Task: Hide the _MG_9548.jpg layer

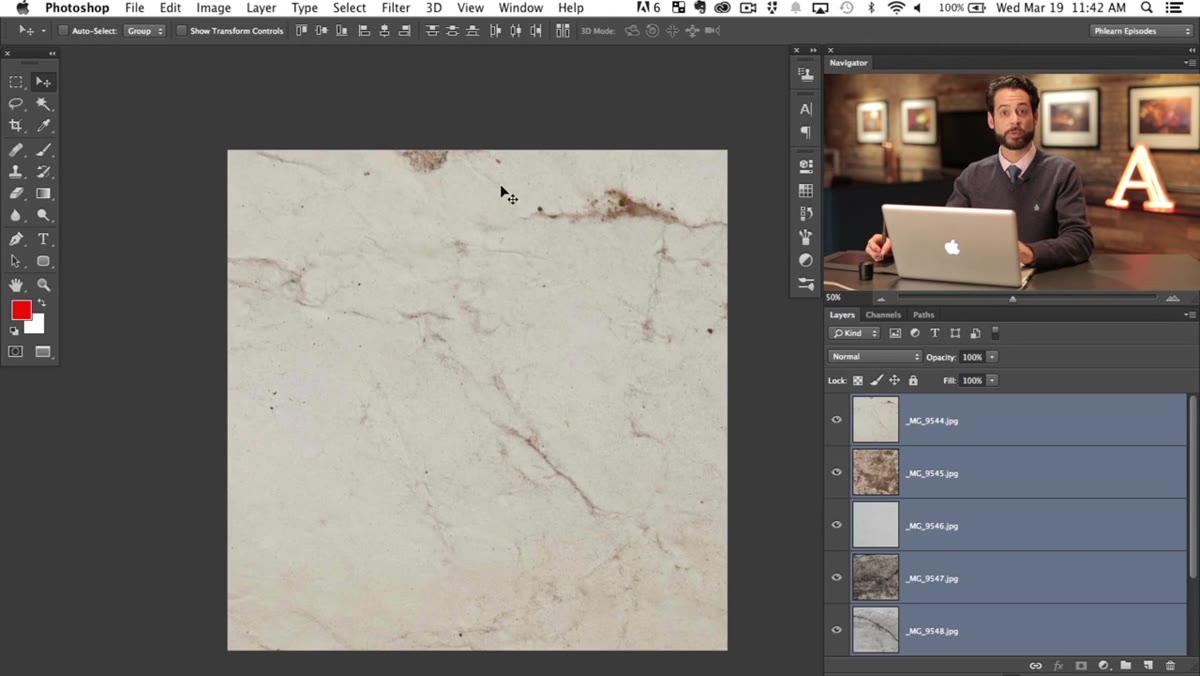Action: (837, 630)
